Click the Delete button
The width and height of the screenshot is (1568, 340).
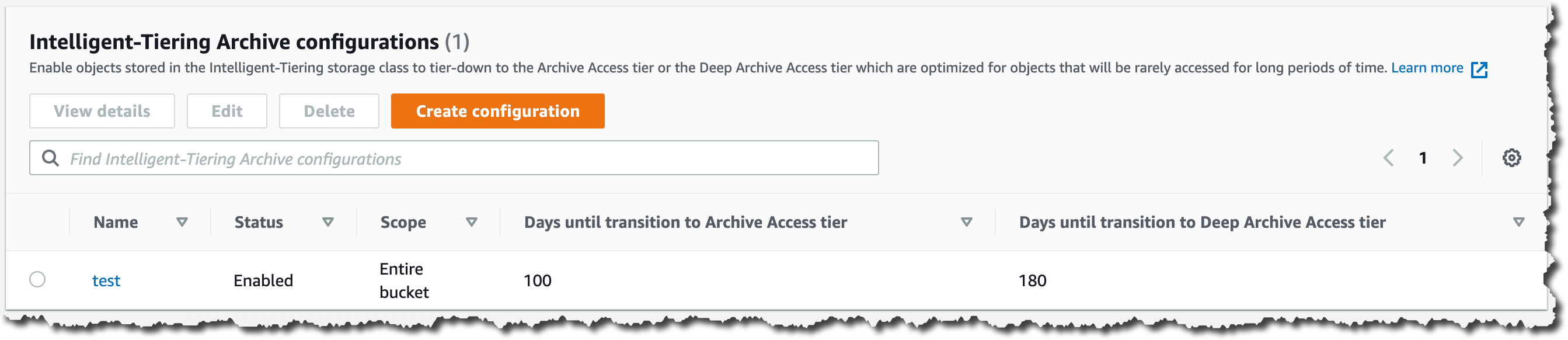[x=329, y=111]
